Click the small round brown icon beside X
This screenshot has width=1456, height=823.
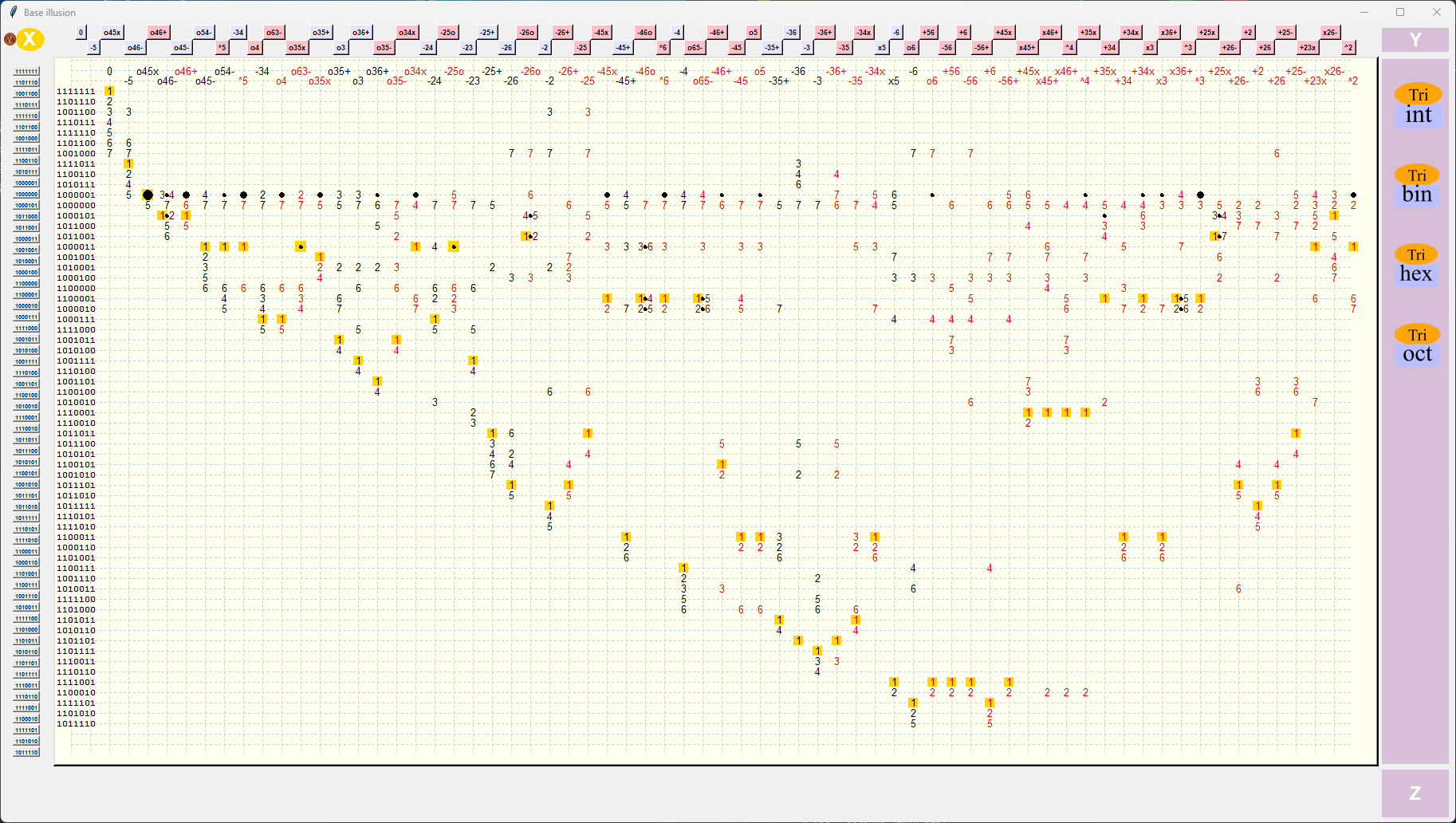(10, 38)
